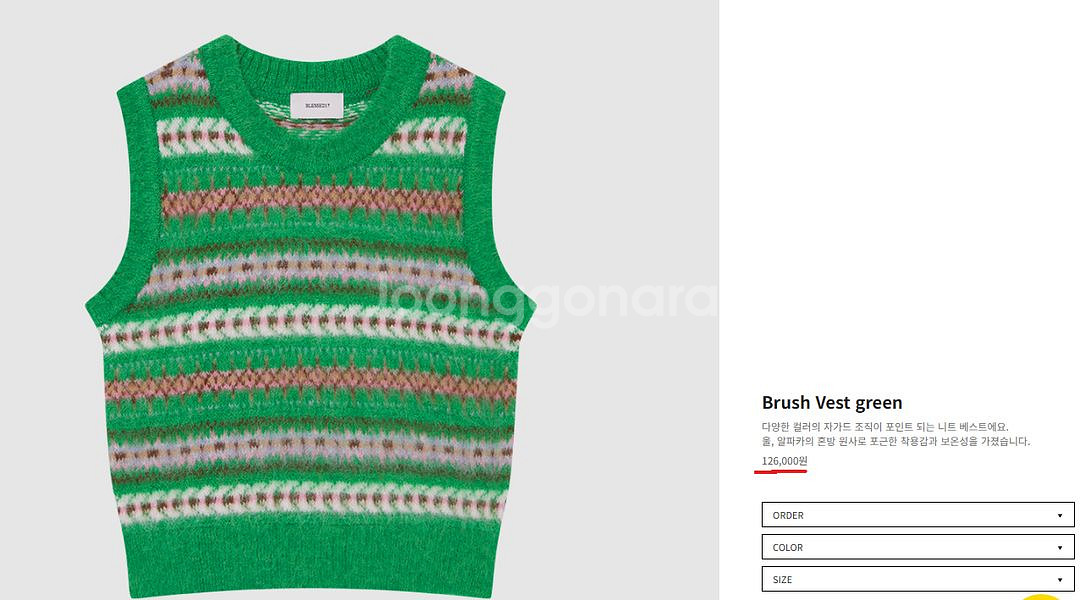The image size is (1080, 600).
Task: Select the 126,000원 price text
Action: tap(785, 460)
